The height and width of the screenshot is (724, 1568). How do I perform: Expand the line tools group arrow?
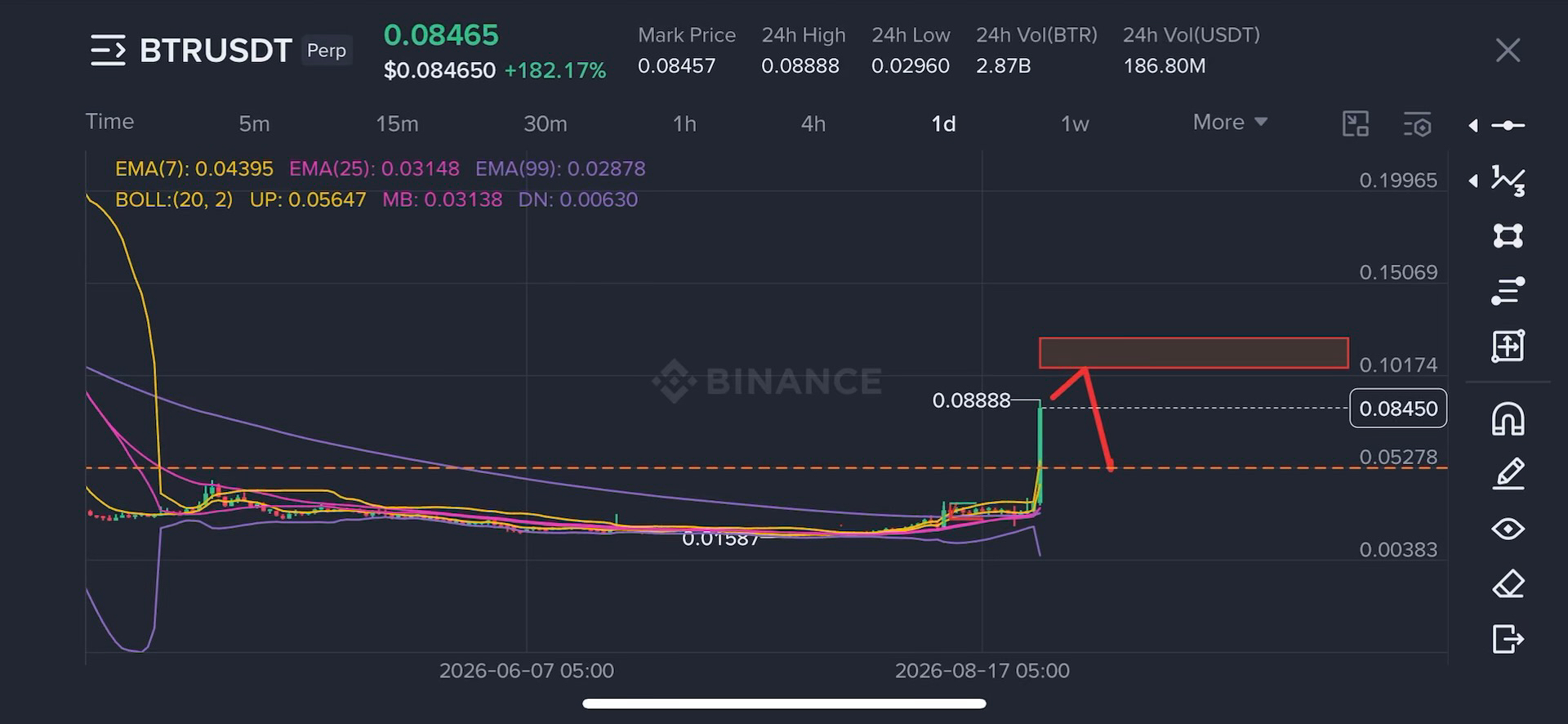tap(1473, 125)
